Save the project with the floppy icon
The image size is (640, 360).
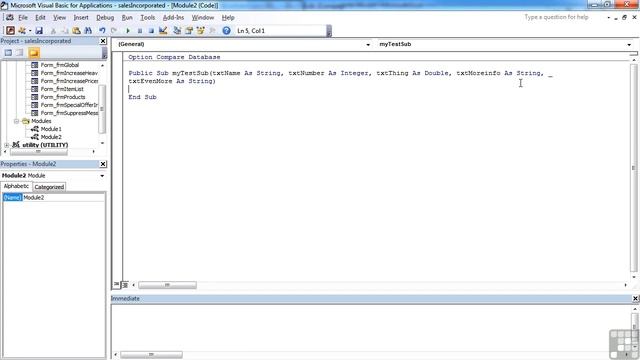coord(39,31)
